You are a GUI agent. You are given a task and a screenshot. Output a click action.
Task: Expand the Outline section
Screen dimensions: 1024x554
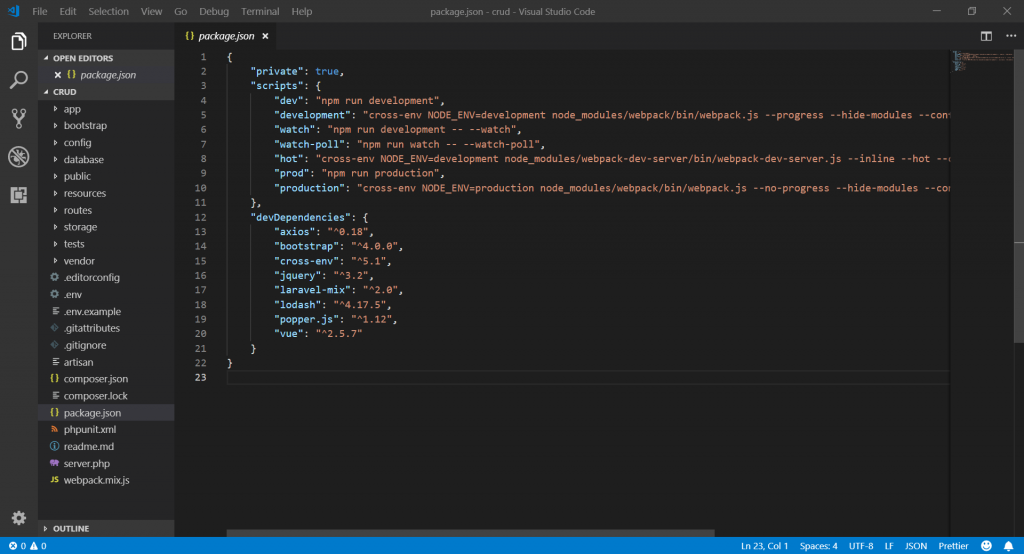point(106,529)
